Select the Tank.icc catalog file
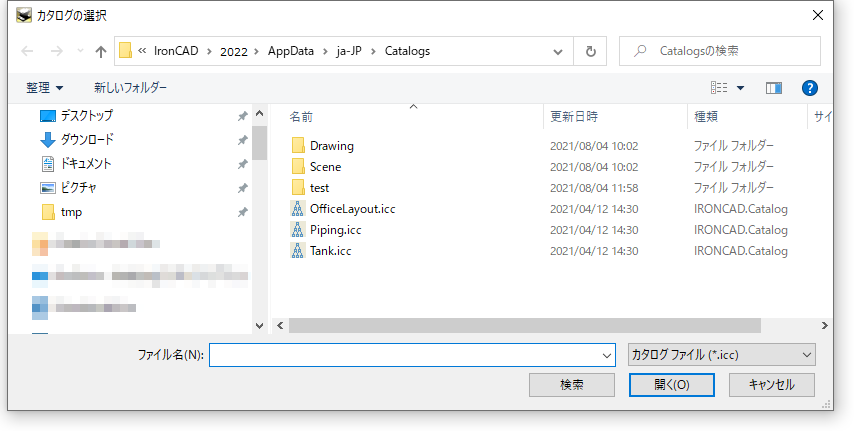 coord(330,251)
